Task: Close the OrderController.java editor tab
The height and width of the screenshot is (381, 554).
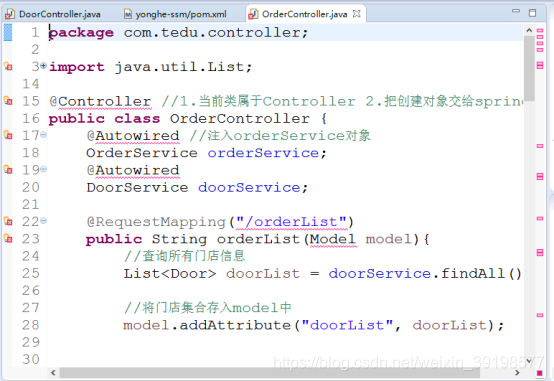Action: (x=357, y=14)
